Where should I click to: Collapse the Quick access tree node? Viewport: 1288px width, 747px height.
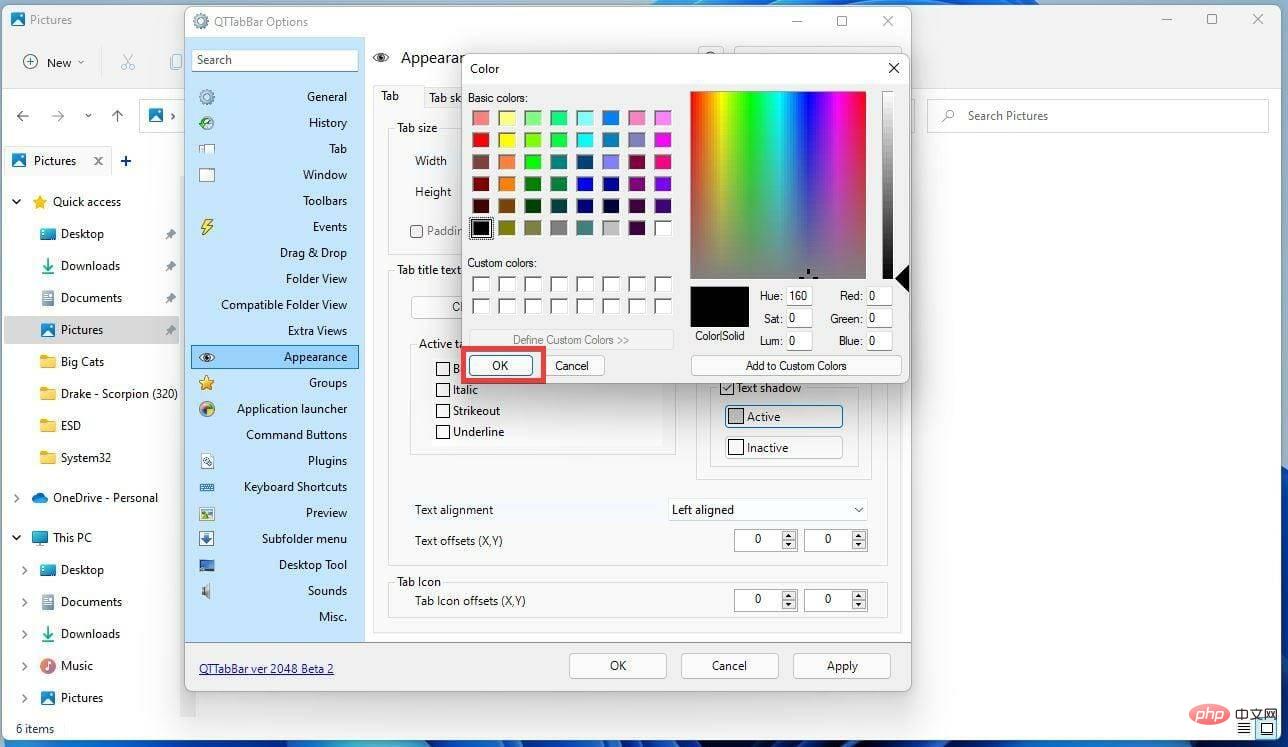tap(17, 202)
